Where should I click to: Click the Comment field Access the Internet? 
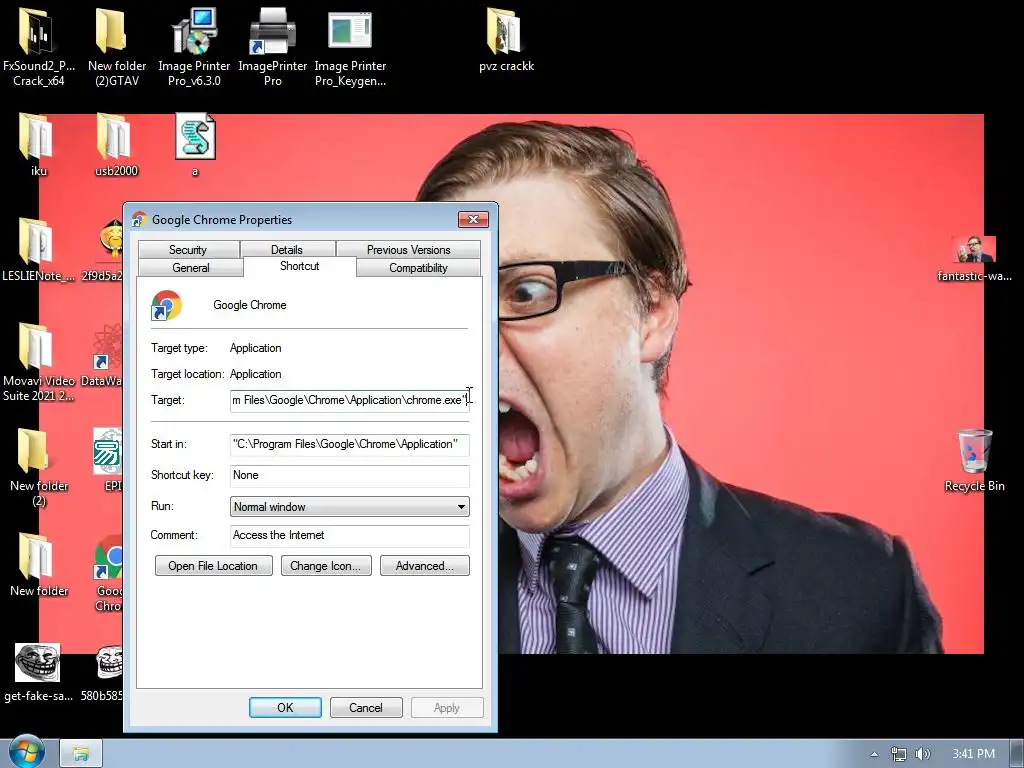coord(349,536)
